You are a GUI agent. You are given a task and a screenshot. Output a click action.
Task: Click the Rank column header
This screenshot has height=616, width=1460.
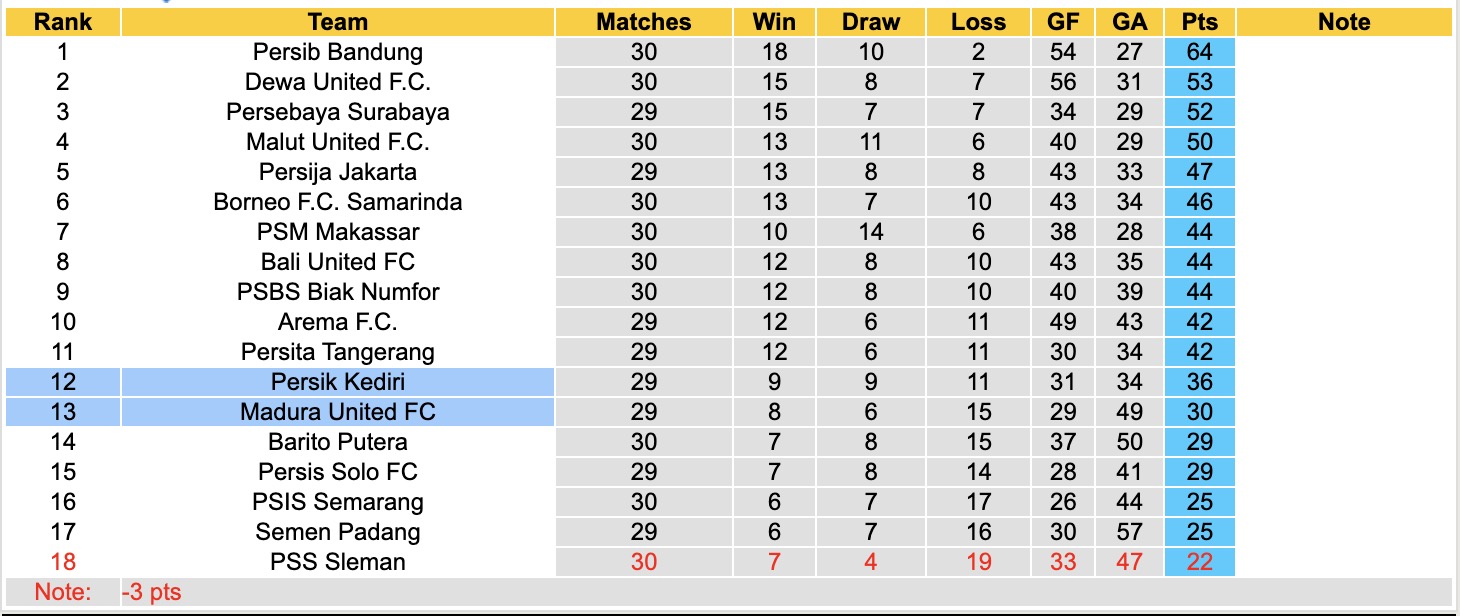click(x=63, y=22)
